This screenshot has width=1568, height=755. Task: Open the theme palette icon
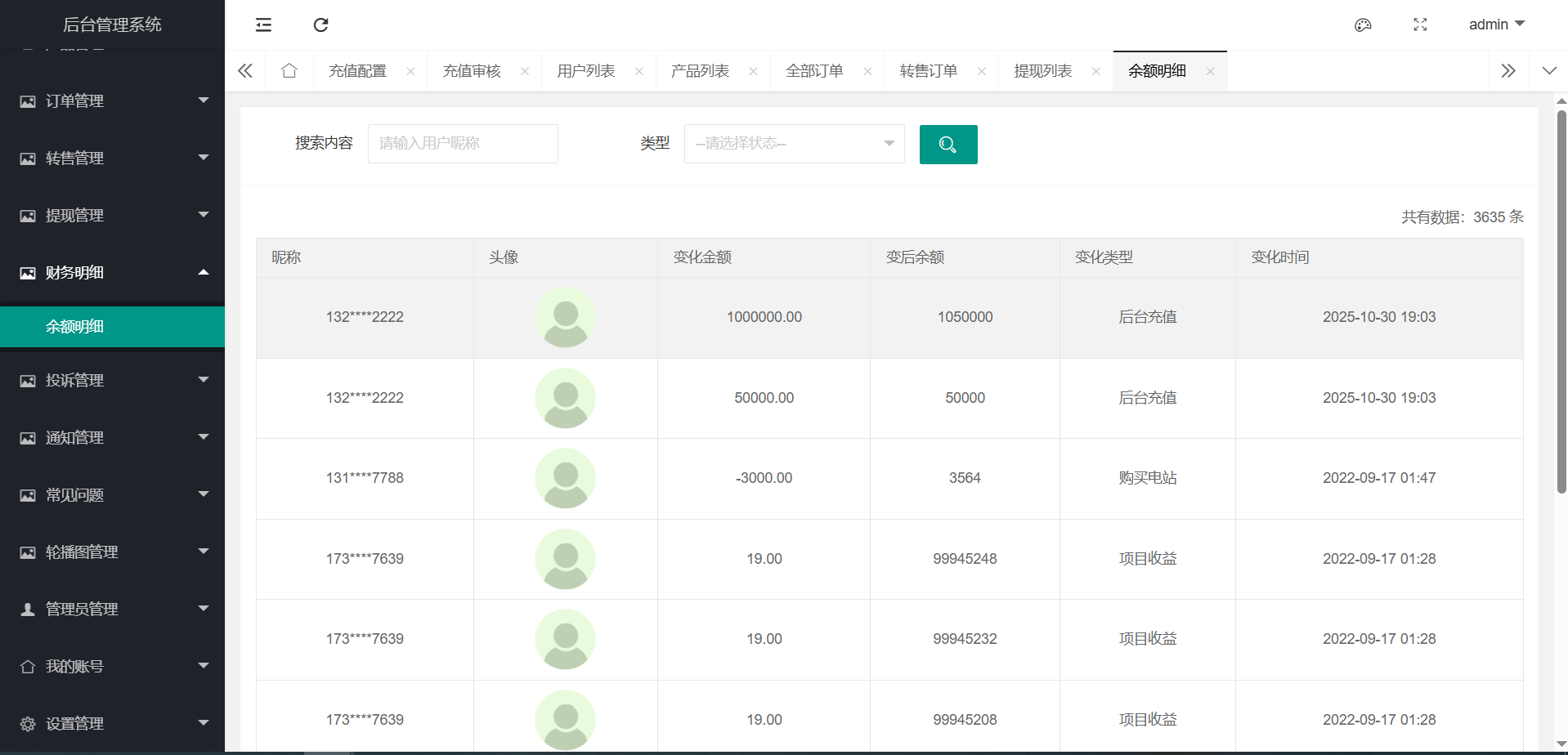point(1363,25)
